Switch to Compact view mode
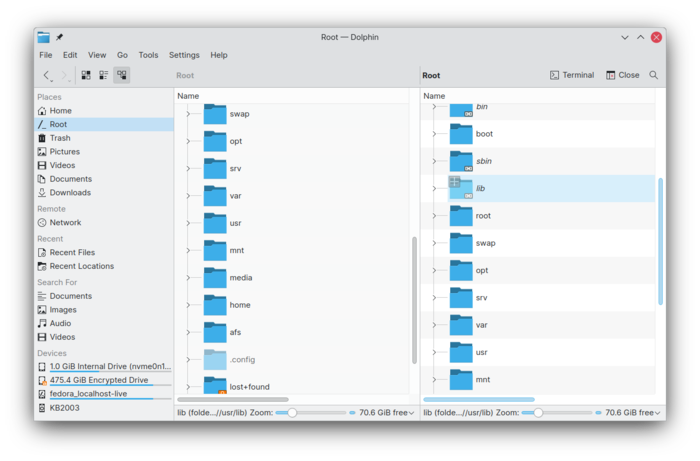The width and height of the screenshot is (700, 461). pos(104,75)
